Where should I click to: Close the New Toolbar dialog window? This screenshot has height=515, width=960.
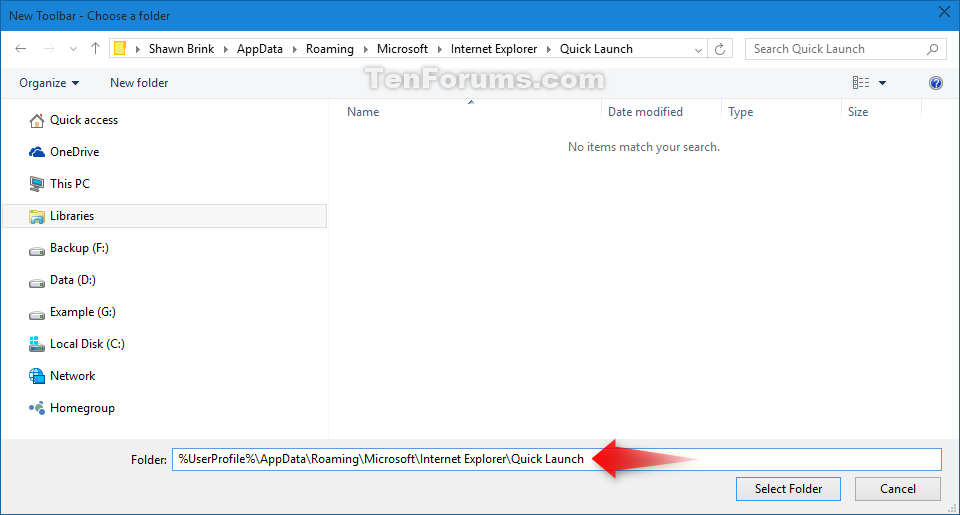(x=944, y=12)
